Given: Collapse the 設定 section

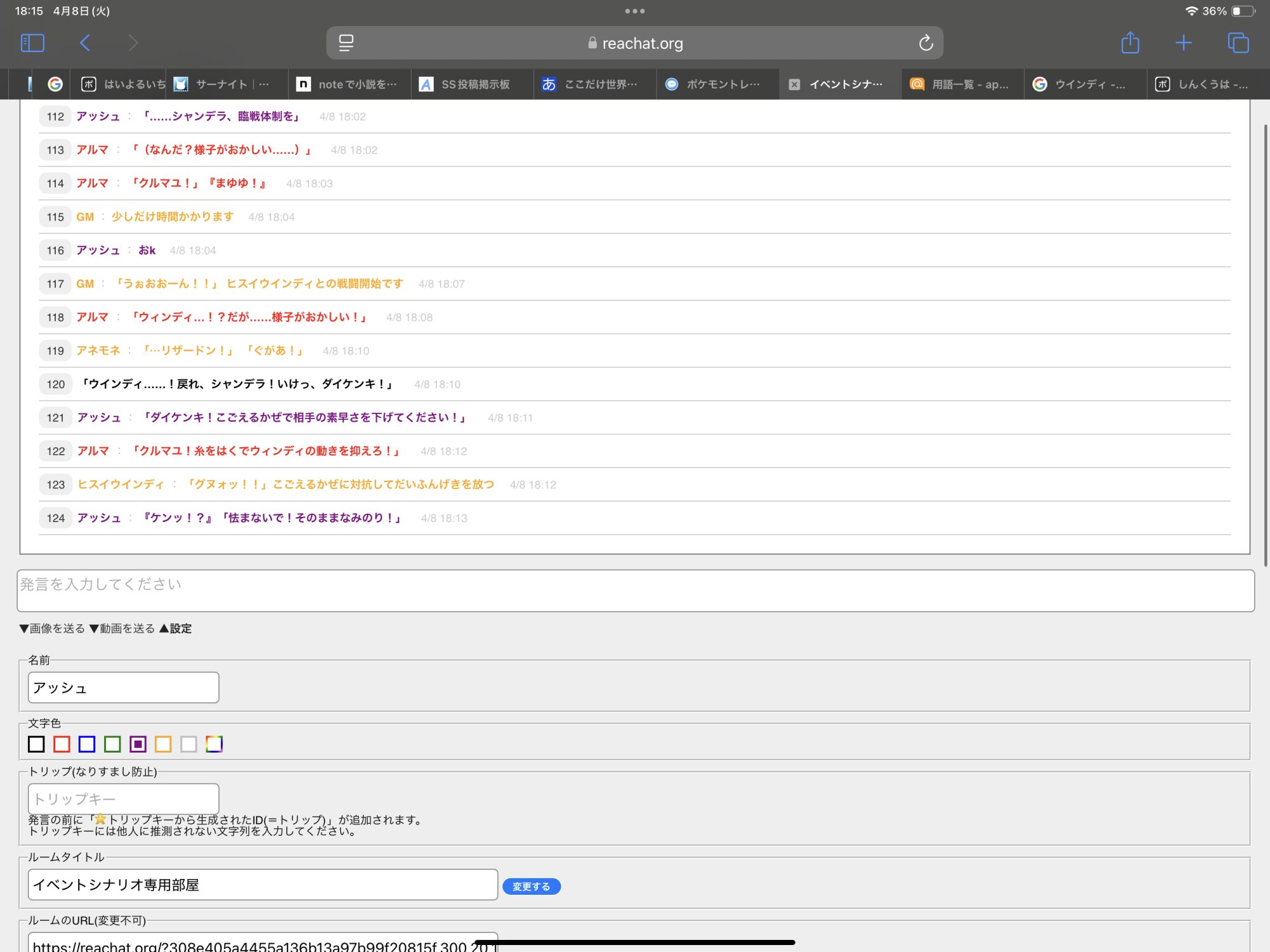Looking at the screenshot, I should [175, 629].
